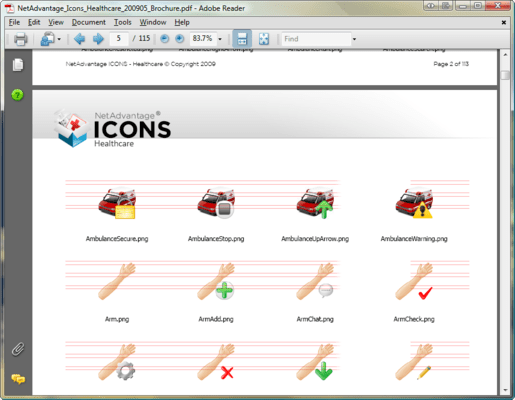Open the Attachments paperclip panel icon
The image size is (515, 400).
click(x=18, y=349)
